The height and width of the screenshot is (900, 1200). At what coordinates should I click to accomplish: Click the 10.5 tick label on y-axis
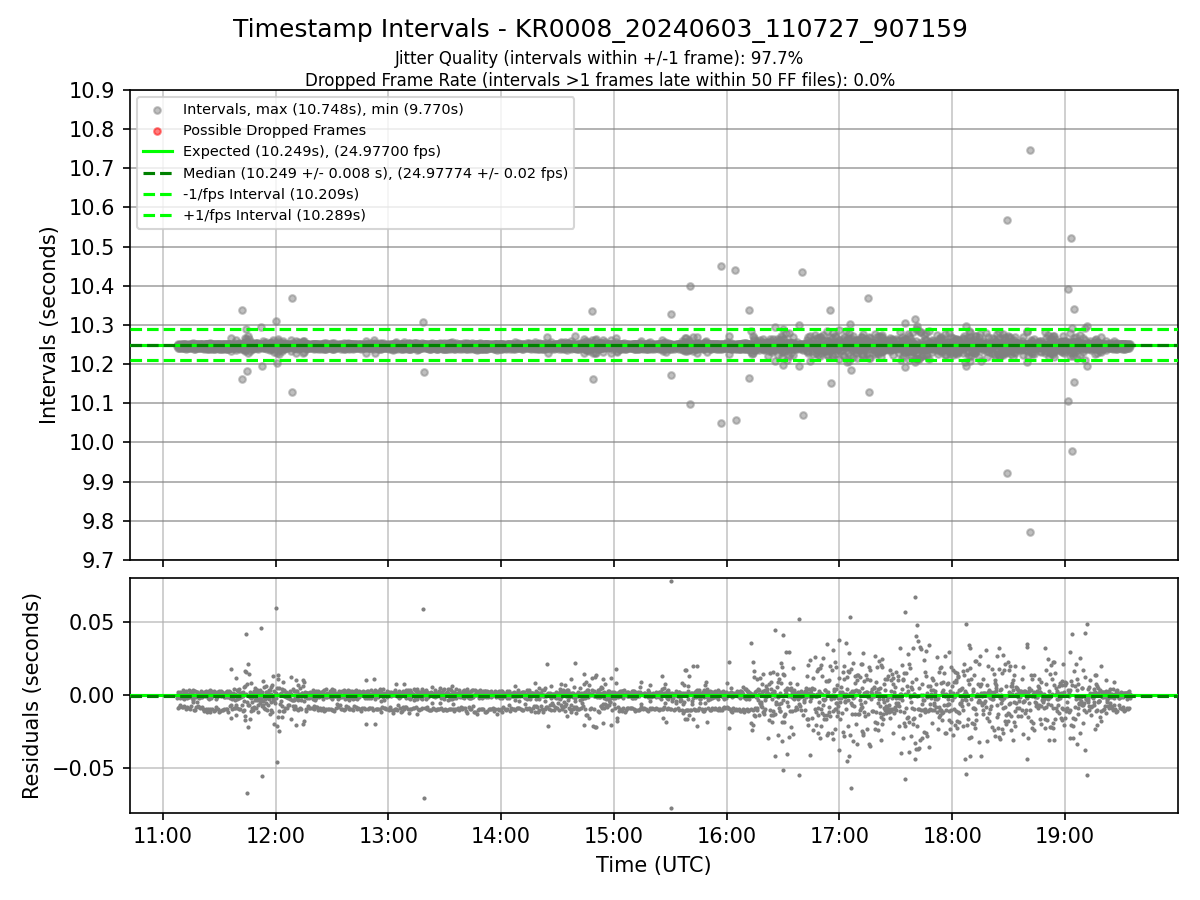tap(93, 247)
